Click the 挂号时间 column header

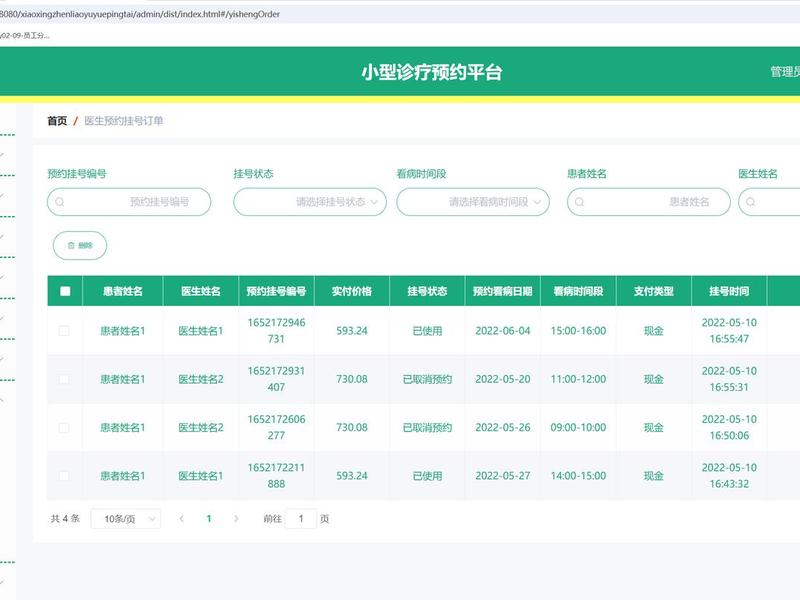pos(729,291)
